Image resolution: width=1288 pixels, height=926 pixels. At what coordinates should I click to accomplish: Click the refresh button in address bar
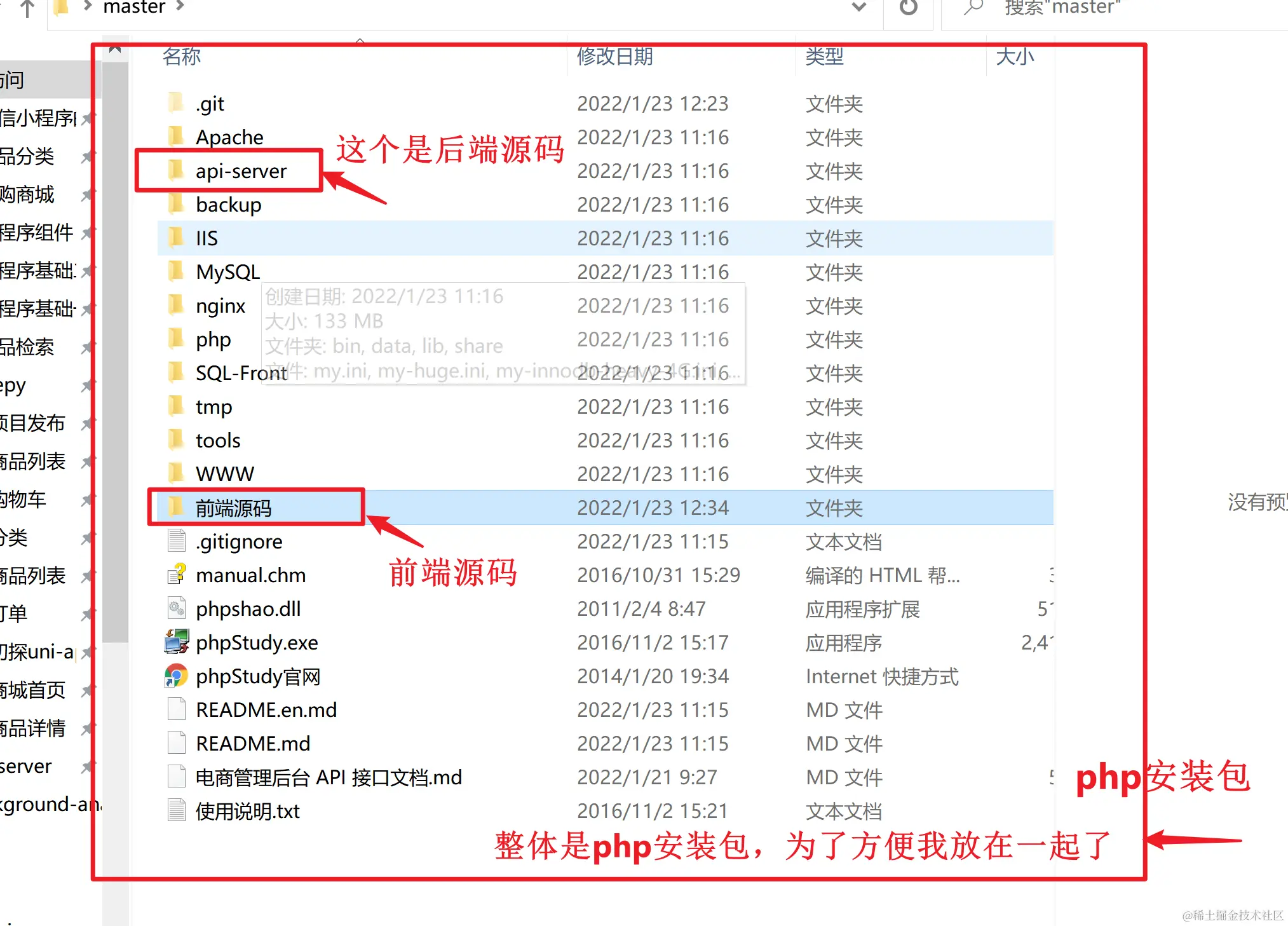908,8
